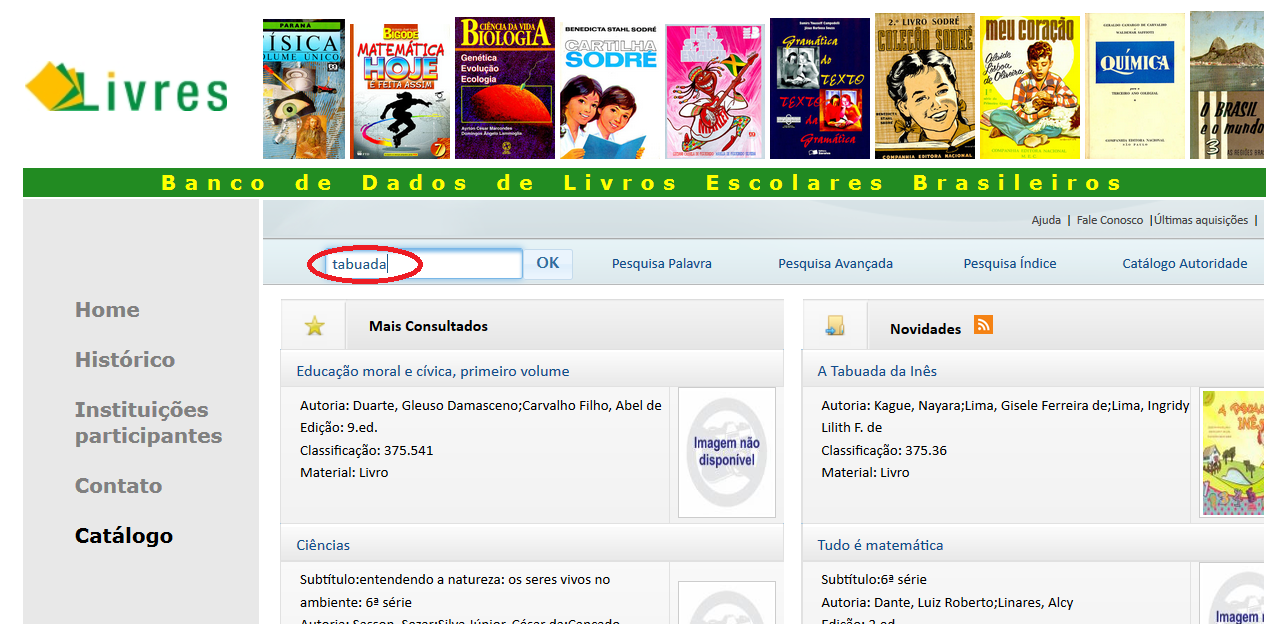Open the Ajuda link
The height and width of the screenshot is (624, 1280).
pos(1046,220)
